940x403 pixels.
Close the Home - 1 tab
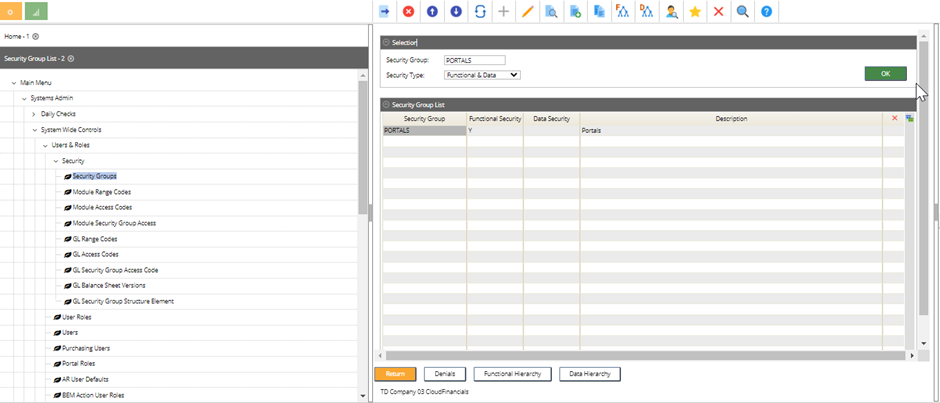[x=35, y=37]
